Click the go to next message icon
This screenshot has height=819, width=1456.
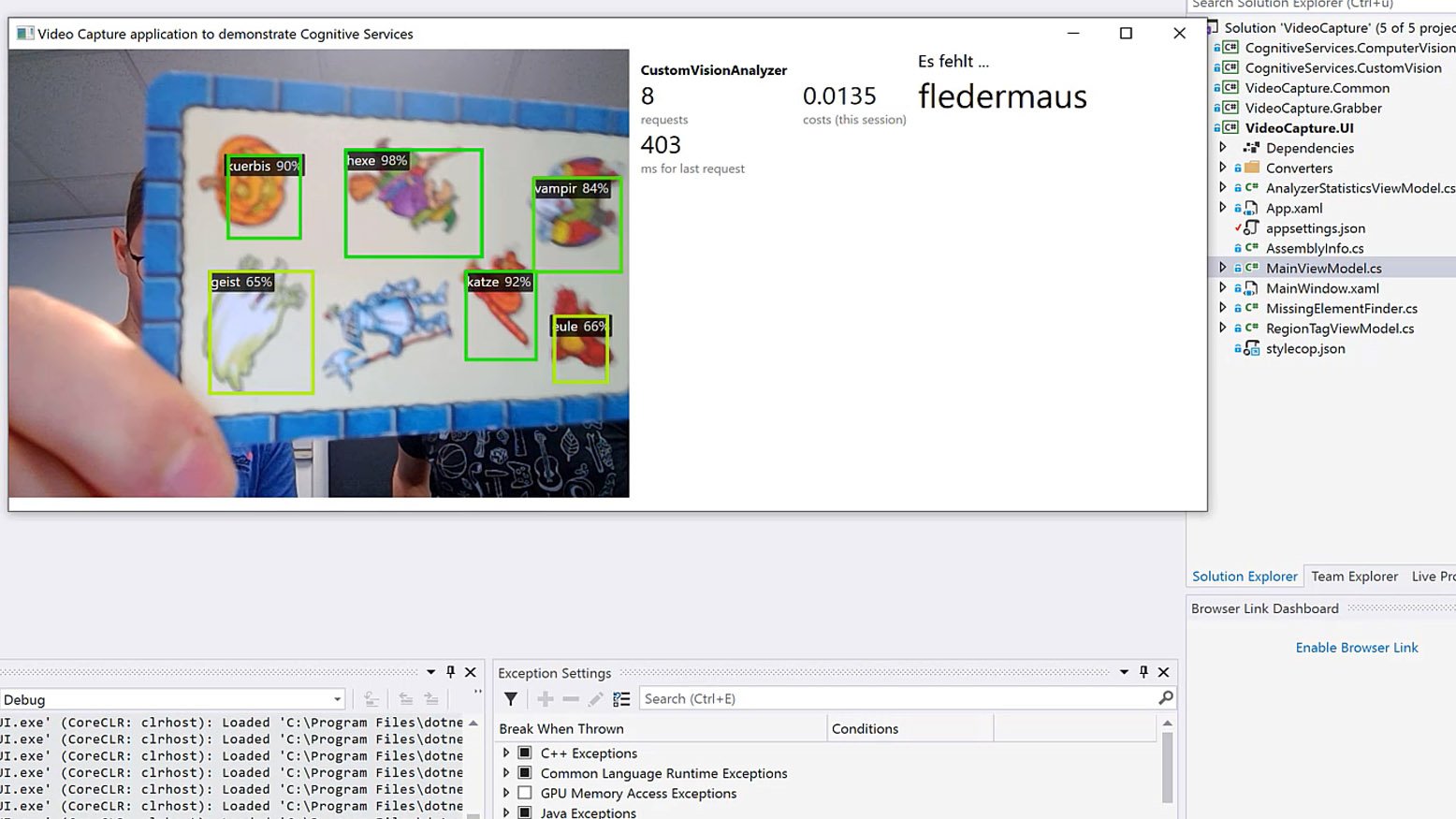(431, 699)
